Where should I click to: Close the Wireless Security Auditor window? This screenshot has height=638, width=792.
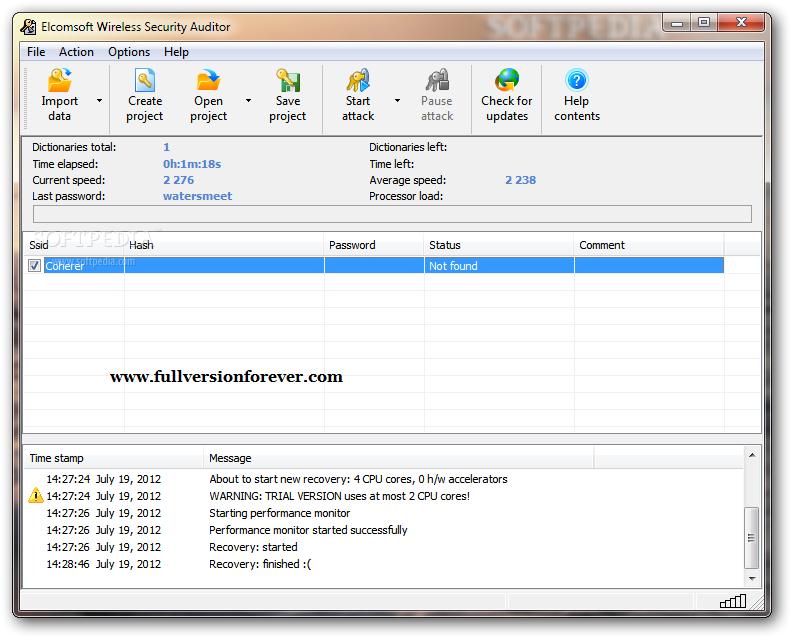coord(741,23)
